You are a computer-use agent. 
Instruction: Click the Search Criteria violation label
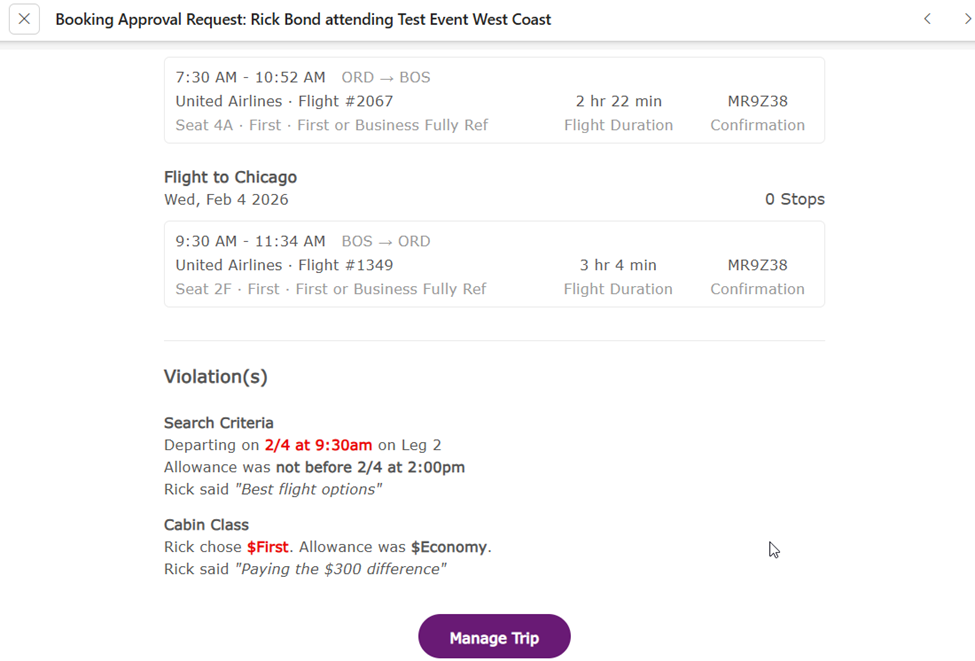coord(219,423)
